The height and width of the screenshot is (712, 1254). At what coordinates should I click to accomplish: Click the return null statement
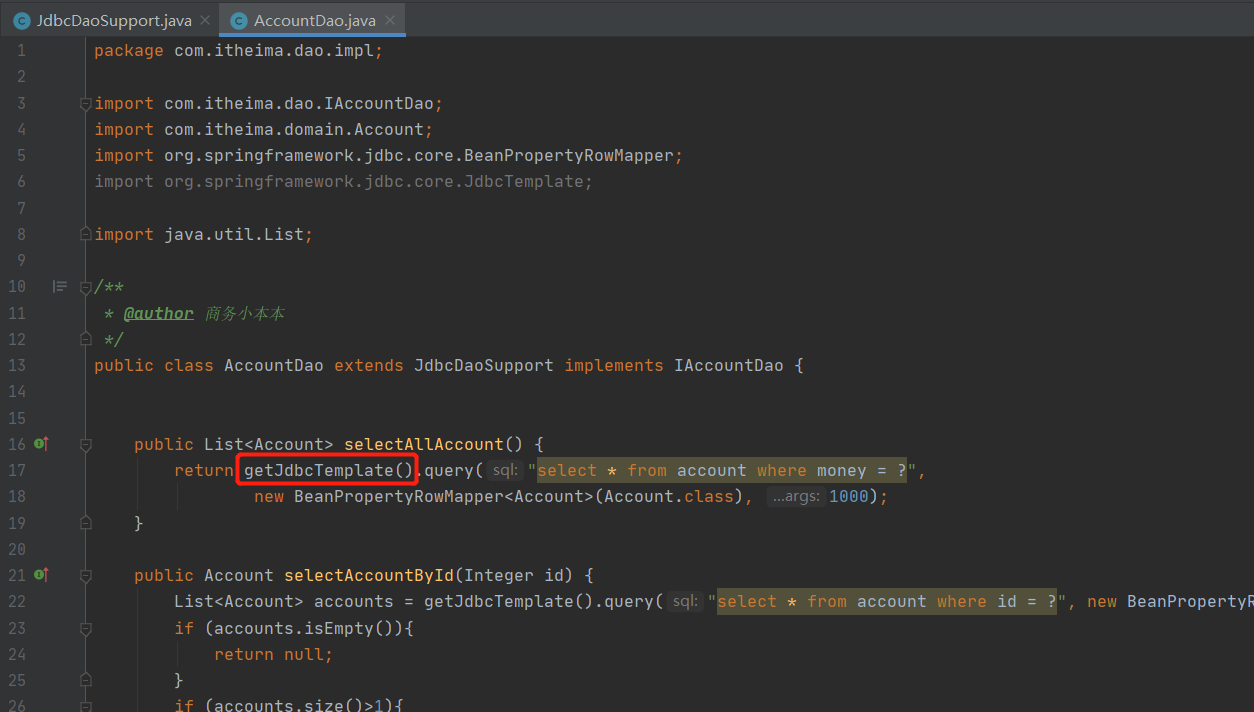(x=273, y=654)
